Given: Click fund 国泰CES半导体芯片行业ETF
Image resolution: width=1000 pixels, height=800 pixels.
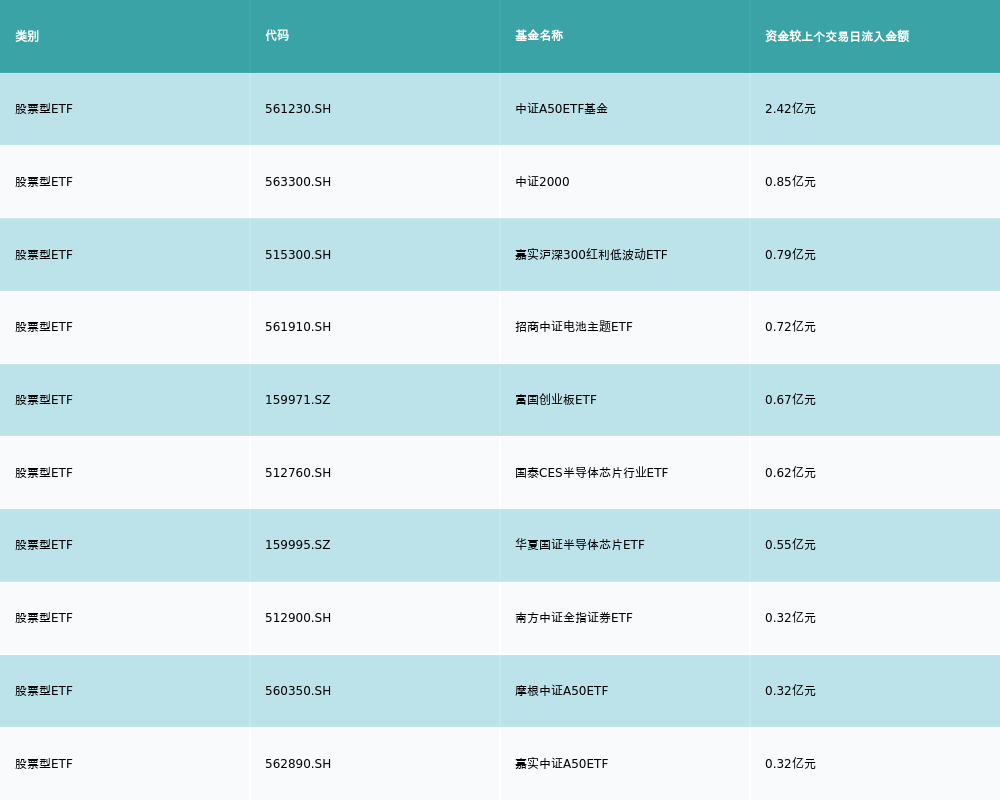Looking at the screenshot, I should pos(592,473).
